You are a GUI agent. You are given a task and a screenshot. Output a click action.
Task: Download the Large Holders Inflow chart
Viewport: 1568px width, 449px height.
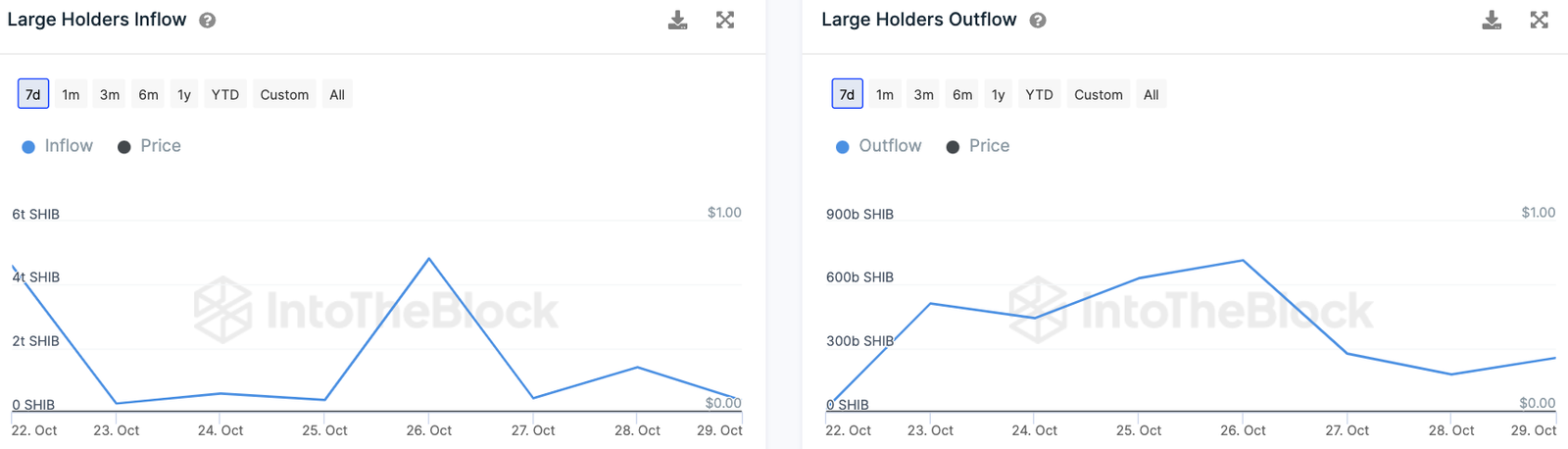[677, 21]
